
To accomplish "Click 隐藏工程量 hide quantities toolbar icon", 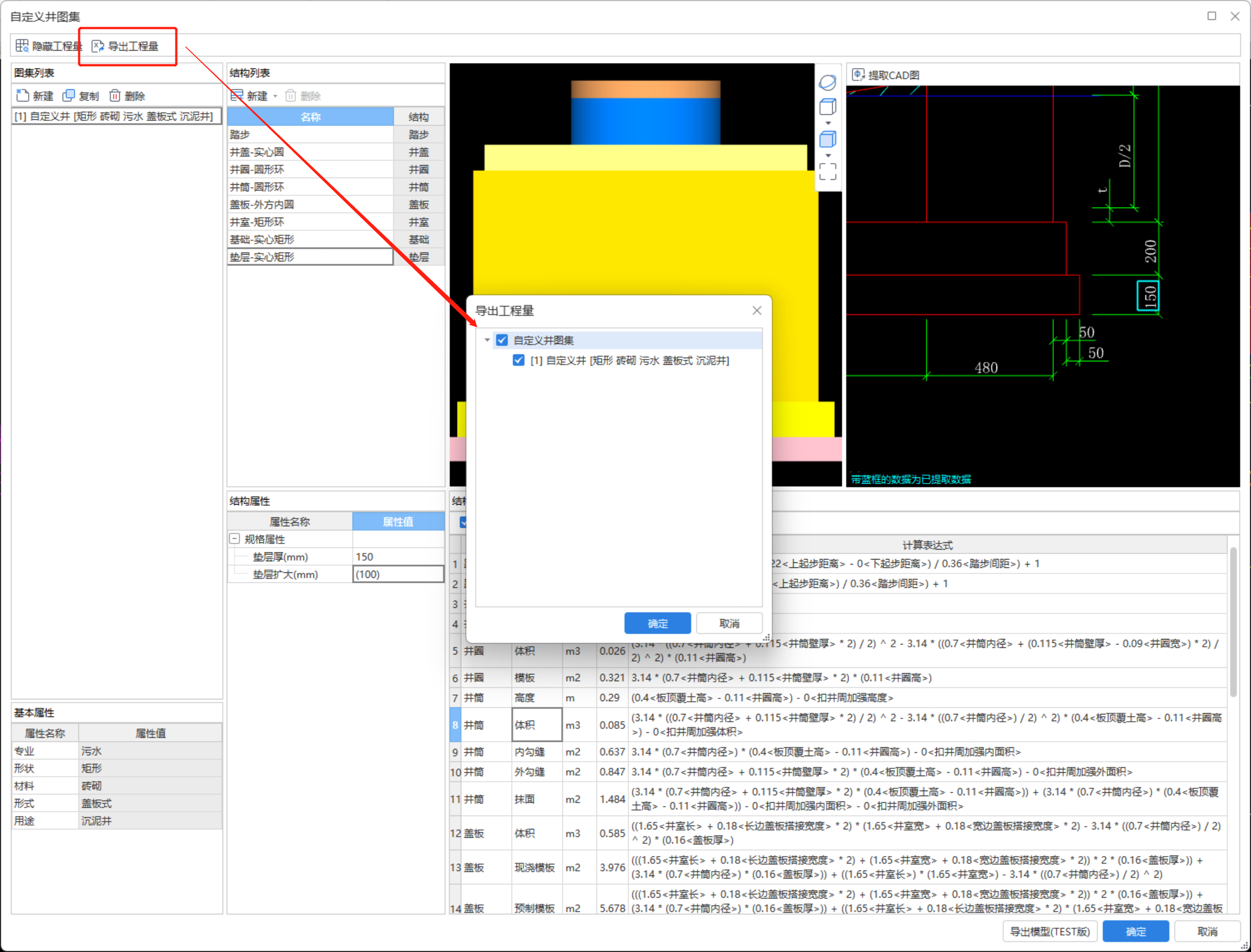I will (x=22, y=46).
